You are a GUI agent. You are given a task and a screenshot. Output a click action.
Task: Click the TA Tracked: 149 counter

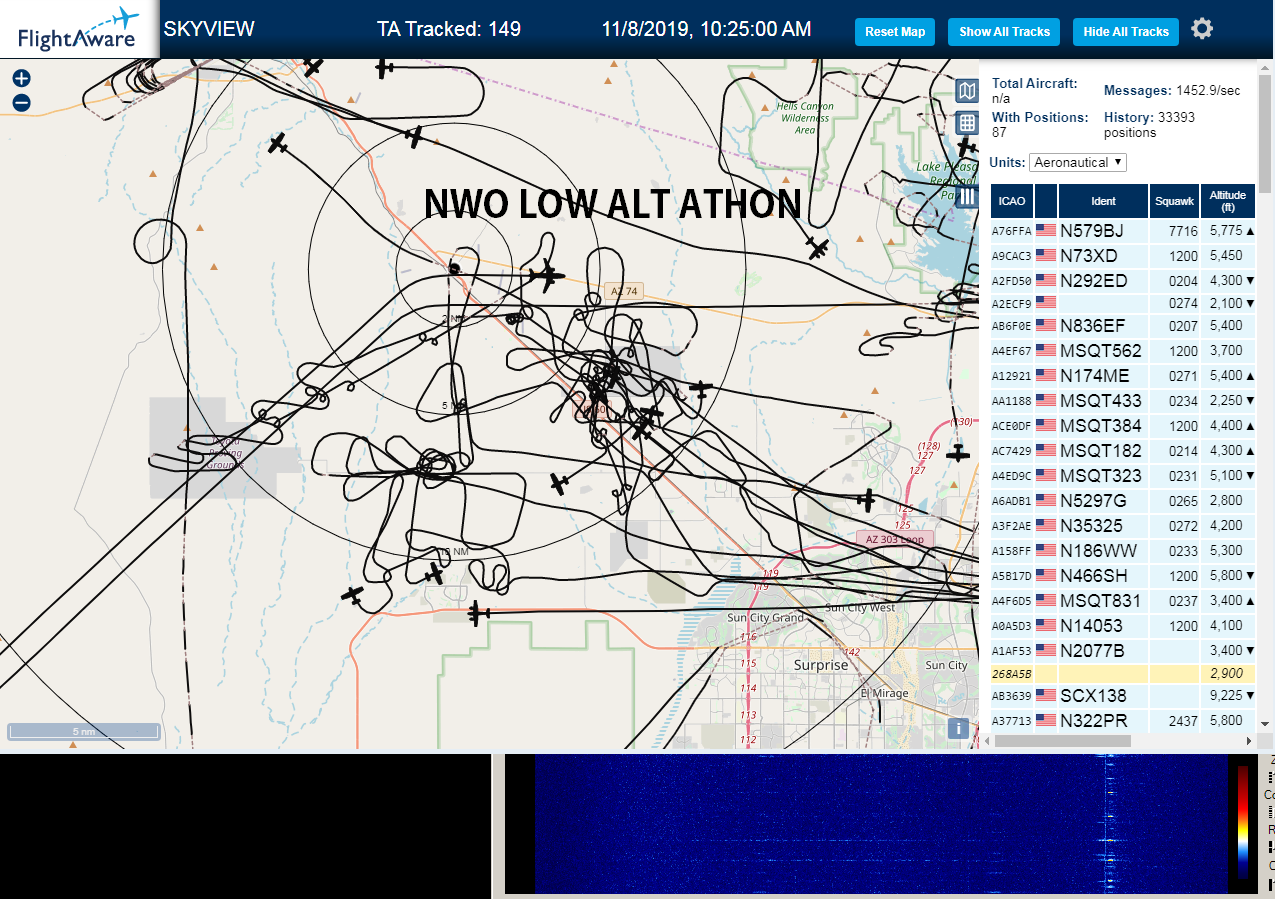pos(449,29)
